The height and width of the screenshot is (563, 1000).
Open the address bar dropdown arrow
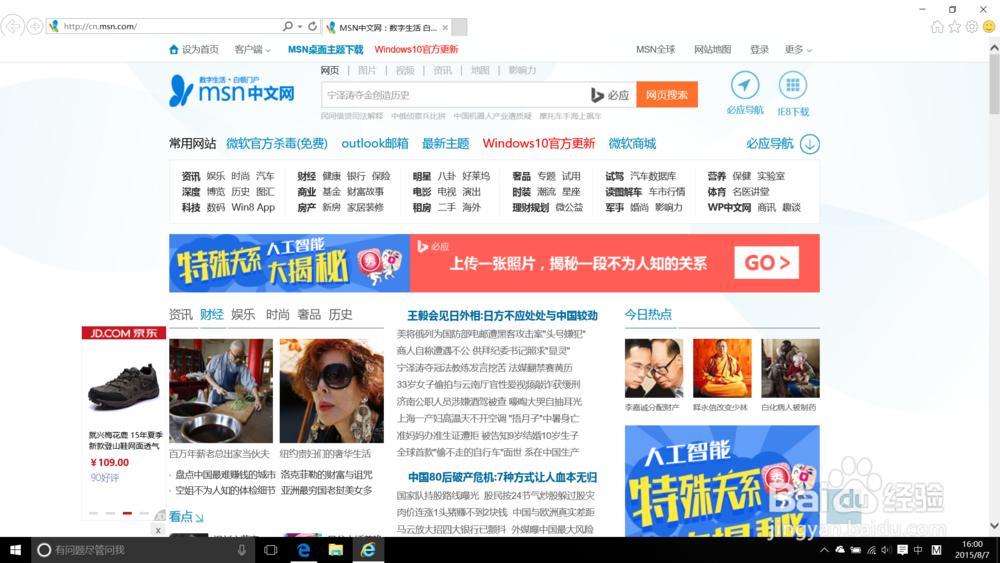point(300,27)
